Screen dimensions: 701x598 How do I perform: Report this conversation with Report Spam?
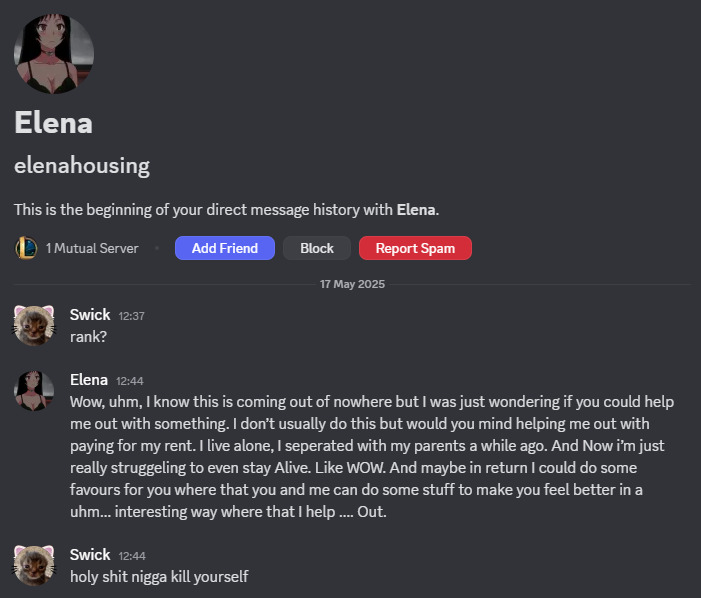click(x=415, y=248)
